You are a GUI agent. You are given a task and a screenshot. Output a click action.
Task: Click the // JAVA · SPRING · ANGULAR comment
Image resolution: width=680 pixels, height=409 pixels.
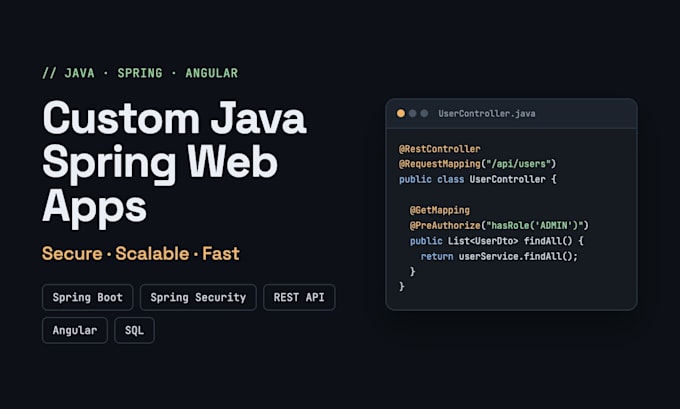point(140,73)
